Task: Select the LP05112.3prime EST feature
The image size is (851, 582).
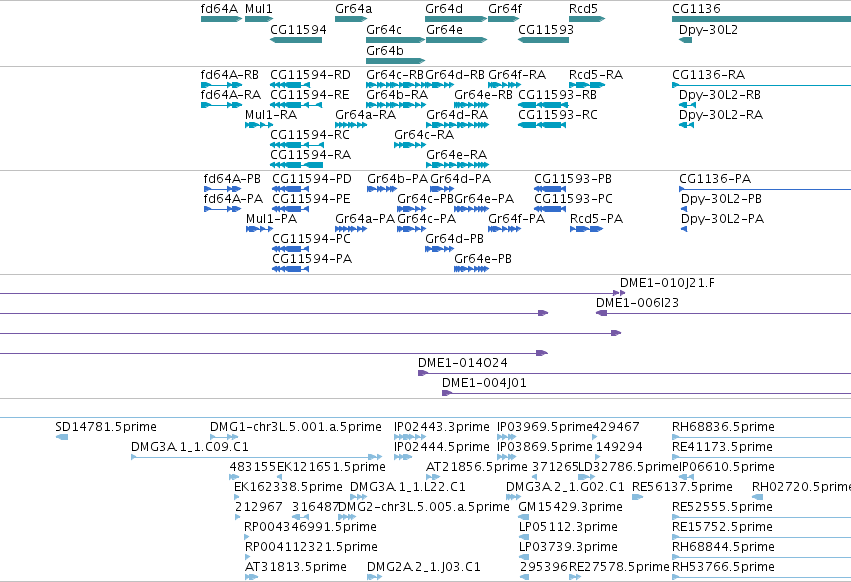Action: [524, 537]
